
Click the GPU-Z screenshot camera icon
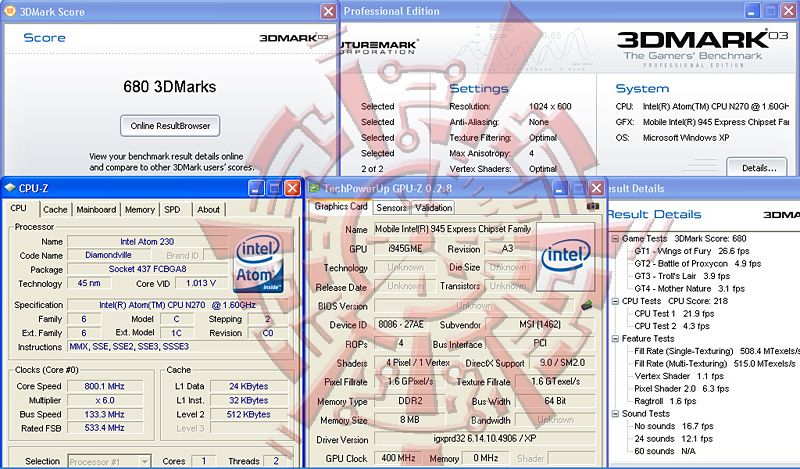(x=592, y=206)
